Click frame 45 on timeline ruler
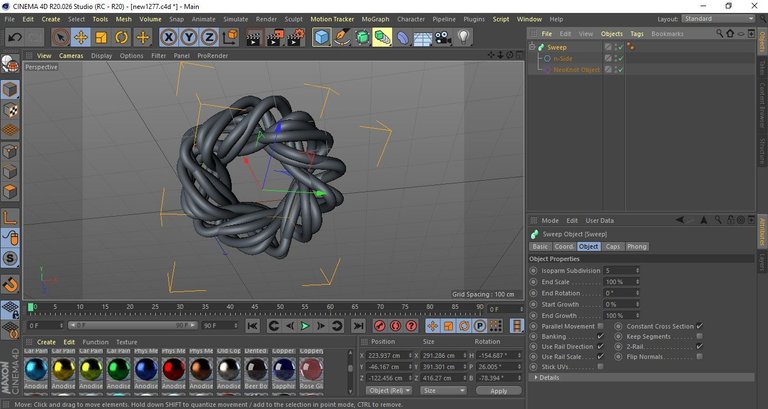Viewport: 768px width, 409px height. [255, 307]
